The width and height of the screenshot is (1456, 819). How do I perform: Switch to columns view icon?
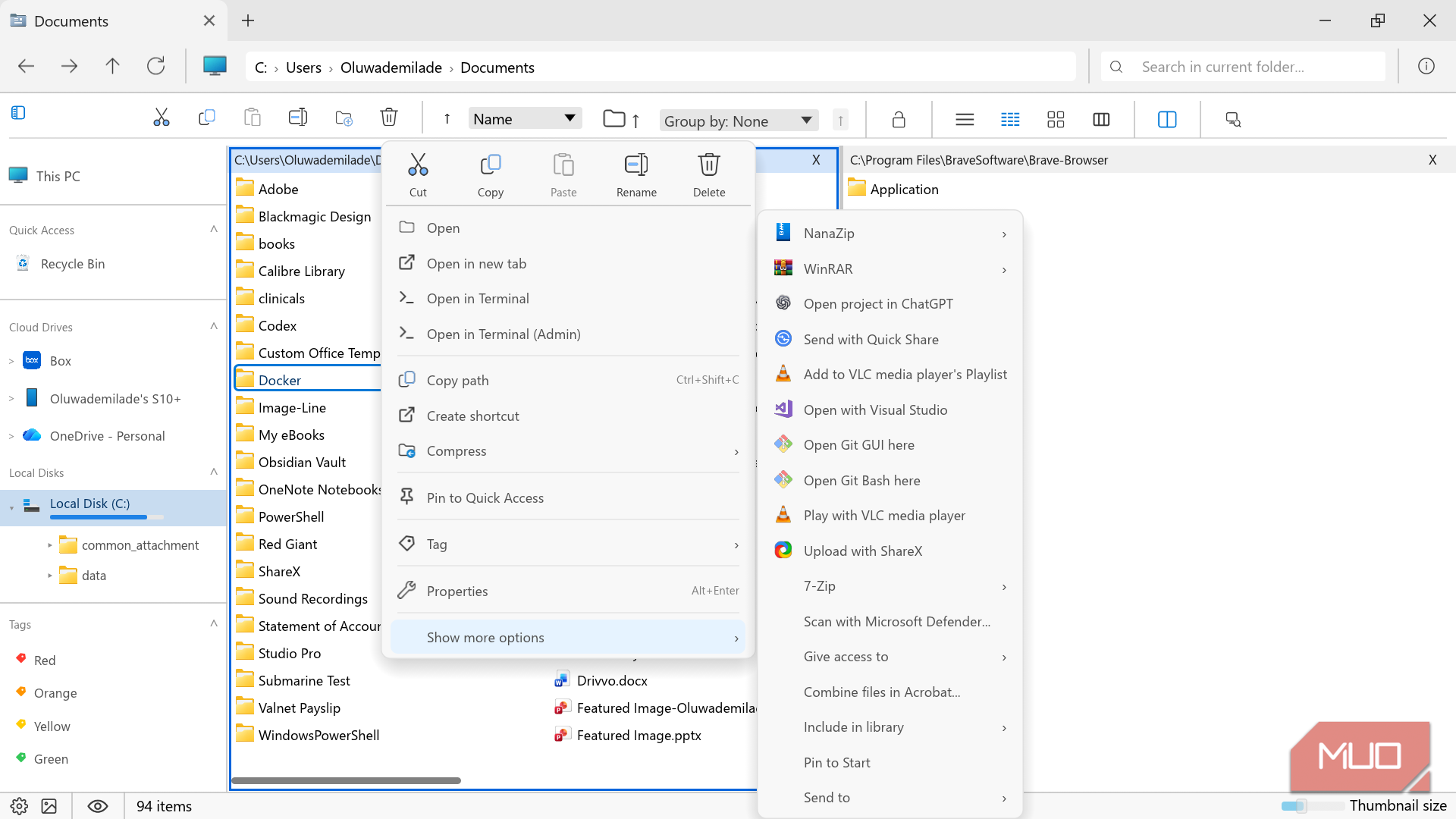(1101, 119)
